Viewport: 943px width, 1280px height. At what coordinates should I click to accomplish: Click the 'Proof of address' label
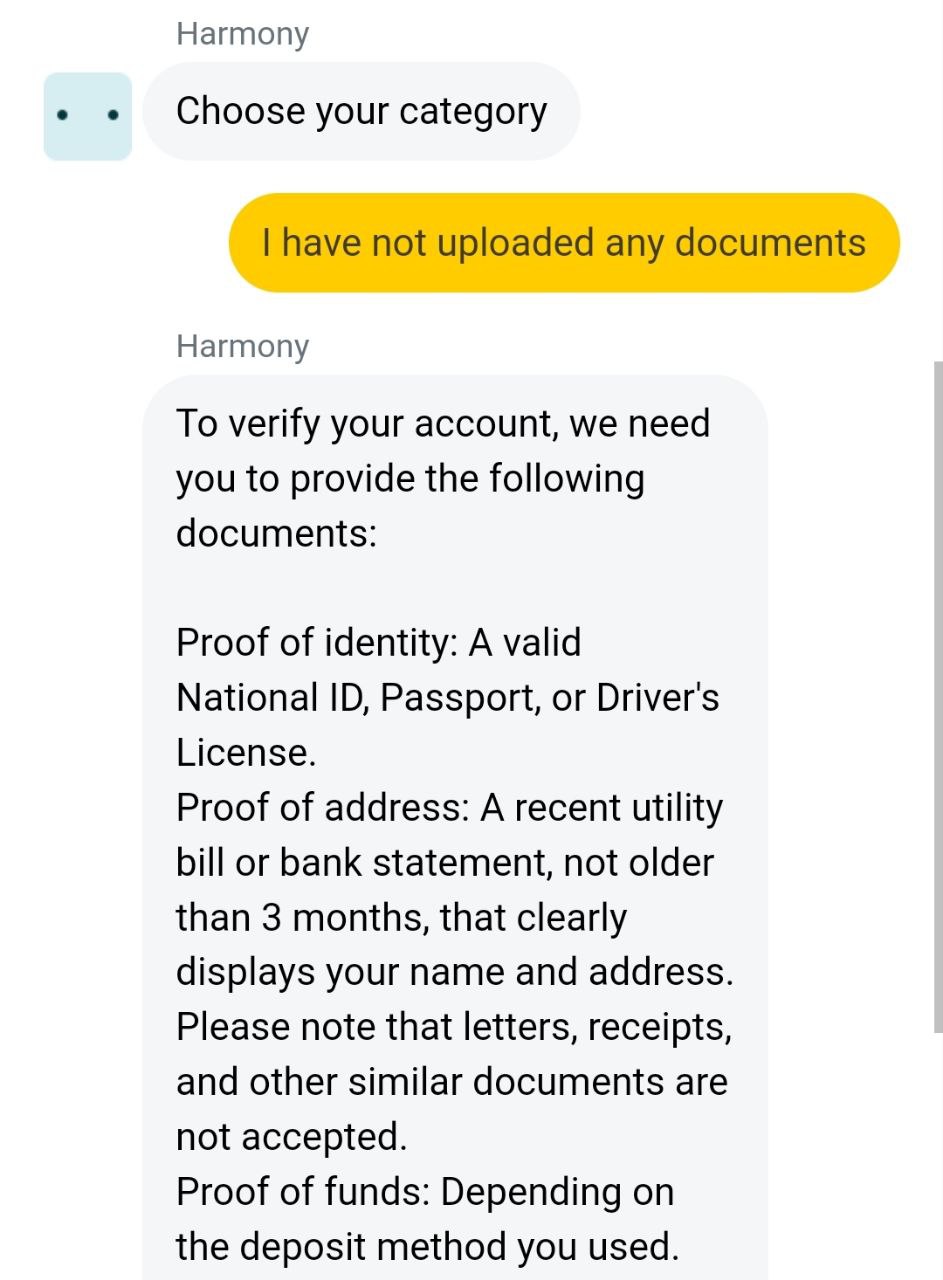(322, 808)
